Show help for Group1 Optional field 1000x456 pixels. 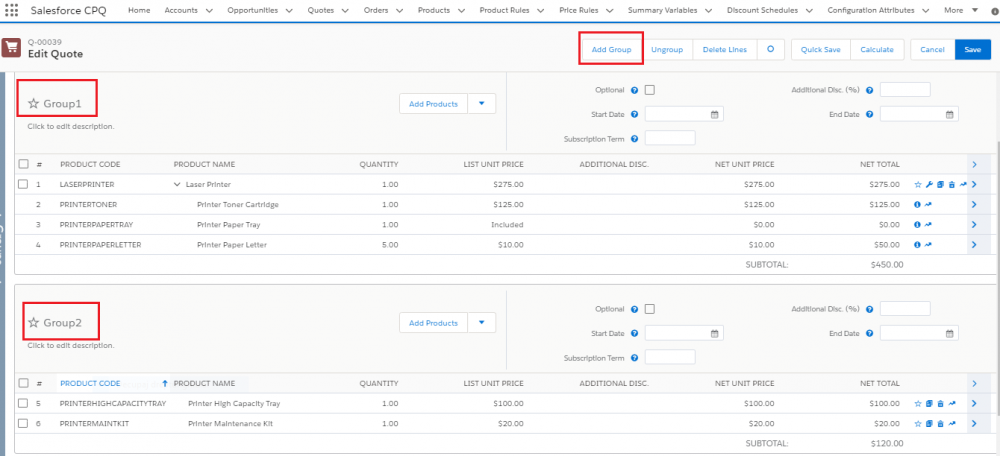(635, 91)
